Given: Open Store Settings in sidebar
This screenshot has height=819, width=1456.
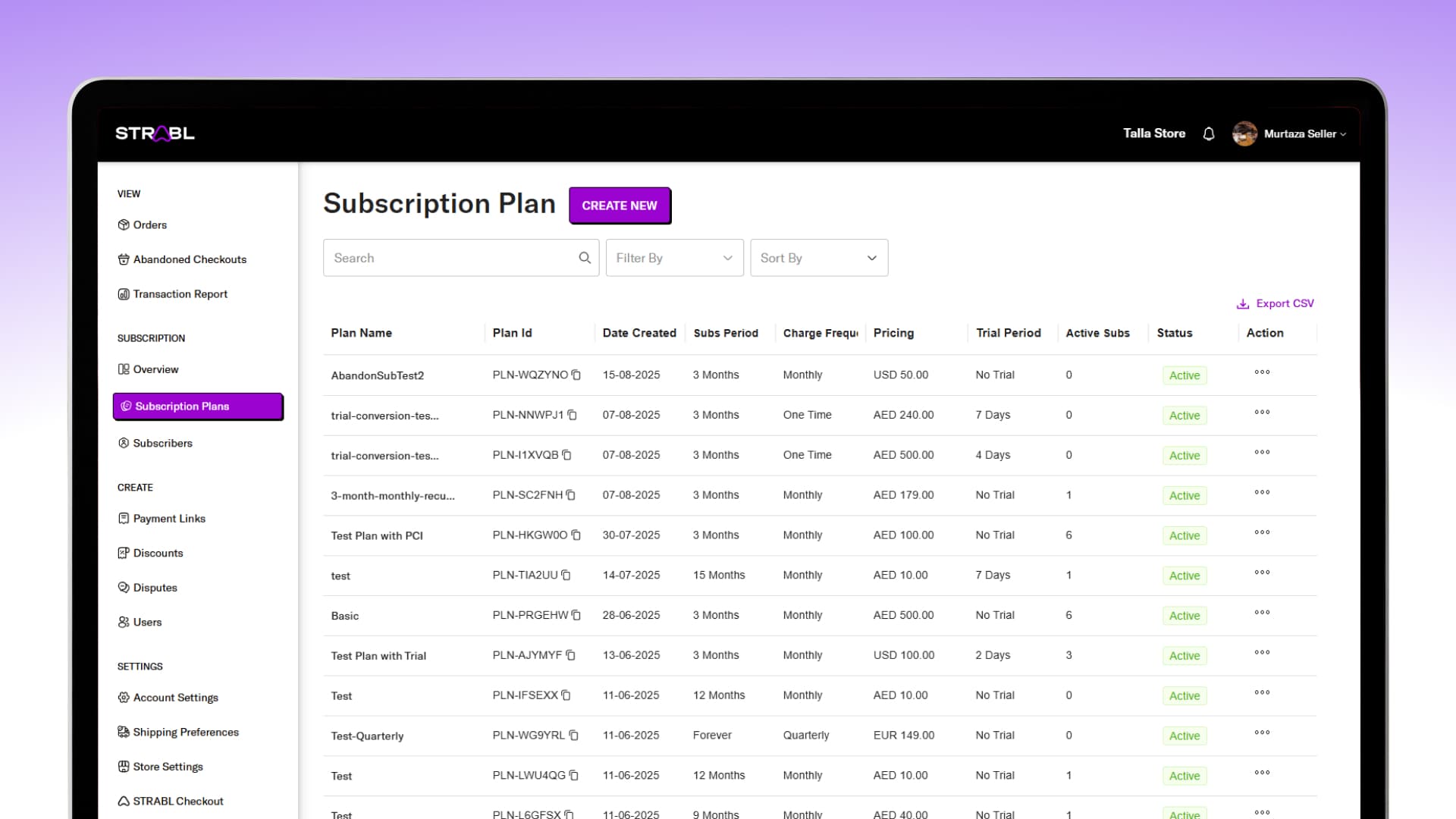Looking at the screenshot, I should 168,767.
